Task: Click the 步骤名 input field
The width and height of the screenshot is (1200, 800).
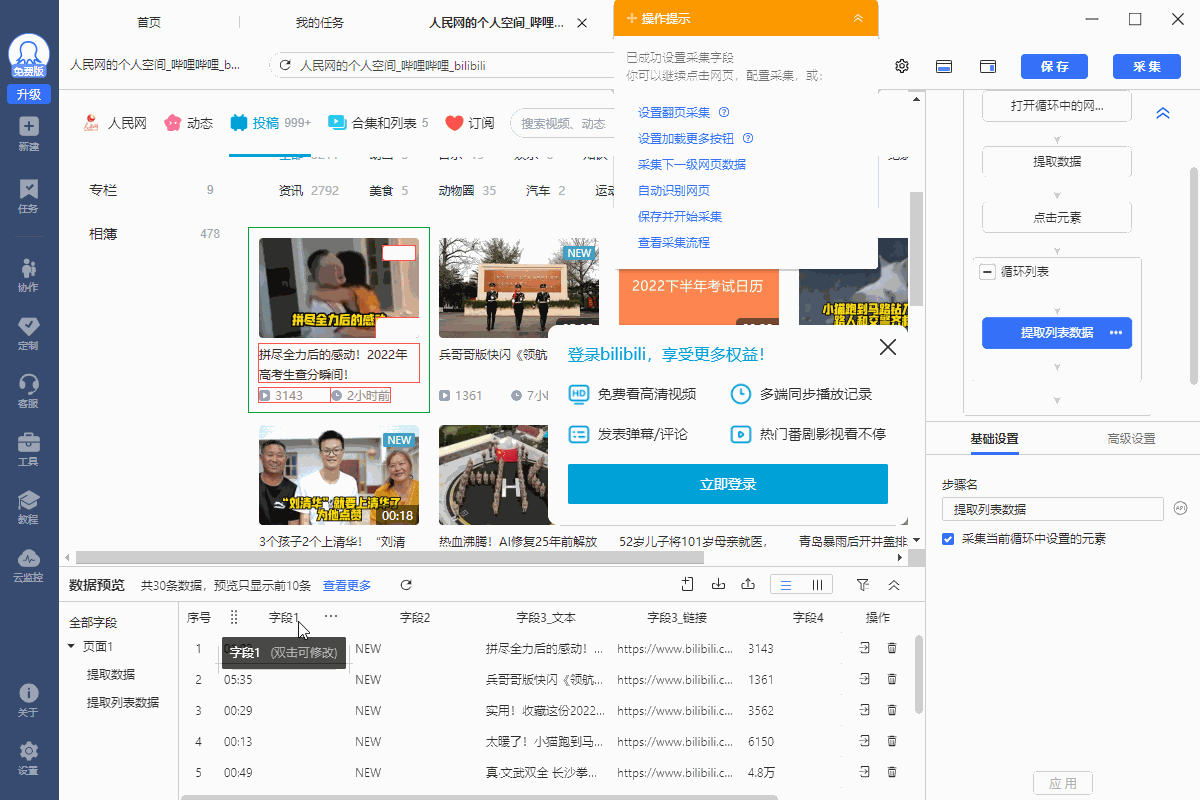Action: pyautogui.click(x=1053, y=509)
